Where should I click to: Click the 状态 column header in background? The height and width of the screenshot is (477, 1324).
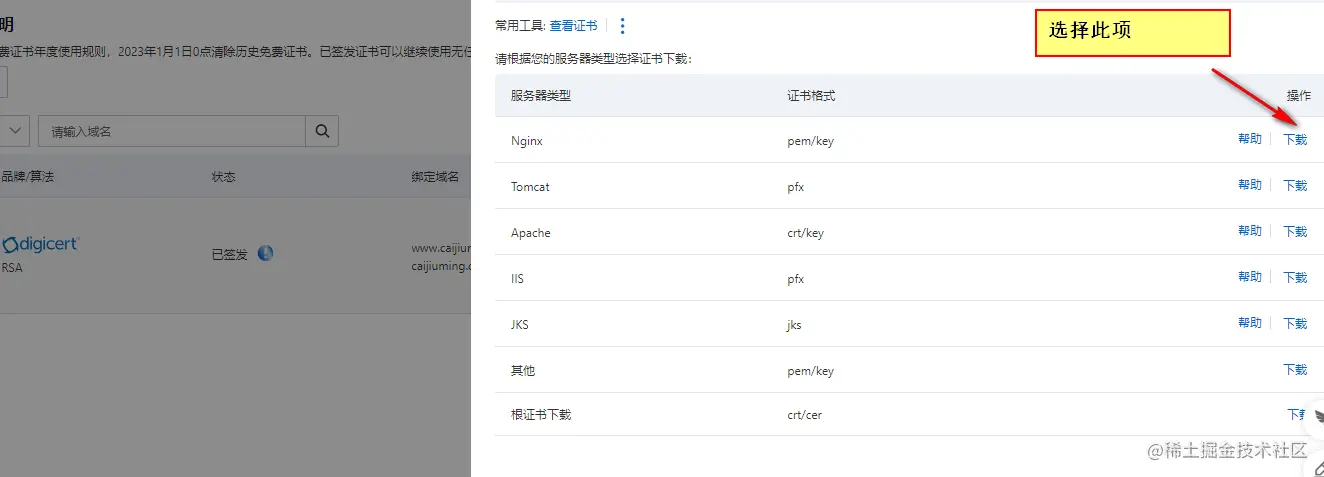click(223, 177)
